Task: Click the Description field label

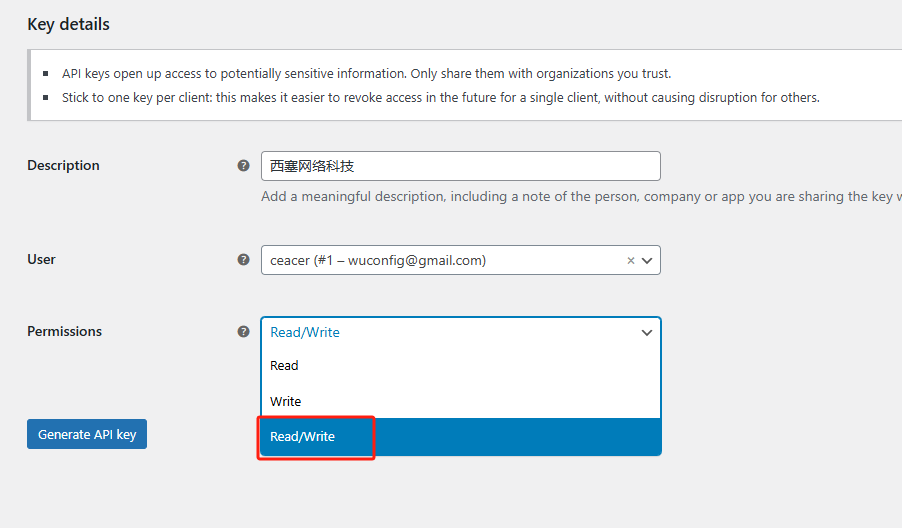Action: pos(63,166)
